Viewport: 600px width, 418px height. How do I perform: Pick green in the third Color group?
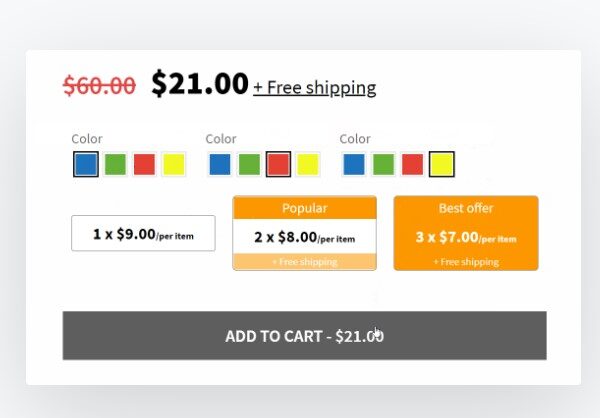[x=383, y=164]
